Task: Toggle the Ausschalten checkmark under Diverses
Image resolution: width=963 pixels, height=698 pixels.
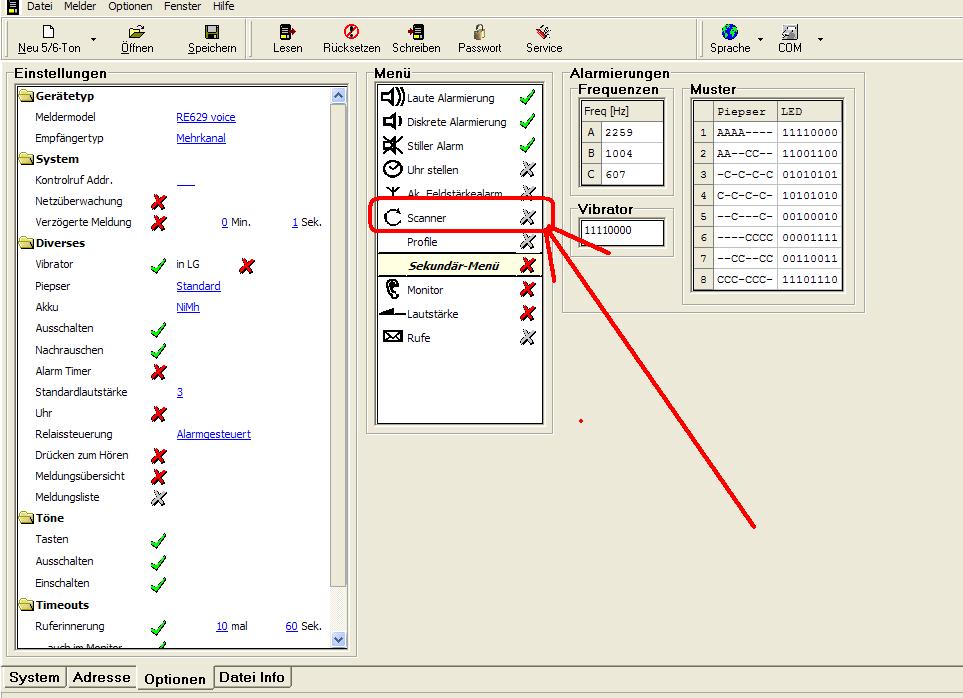Action: (x=157, y=329)
